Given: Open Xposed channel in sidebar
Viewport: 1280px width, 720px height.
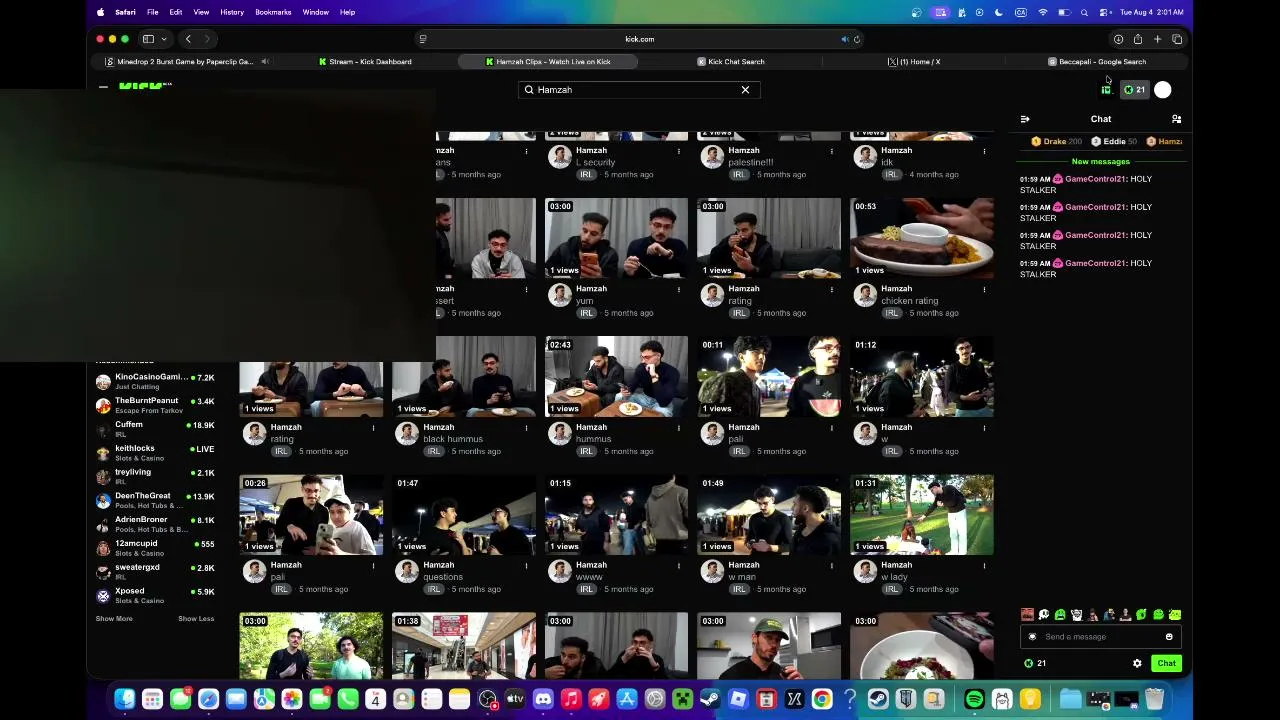Looking at the screenshot, I should click(x=155, y=595).
